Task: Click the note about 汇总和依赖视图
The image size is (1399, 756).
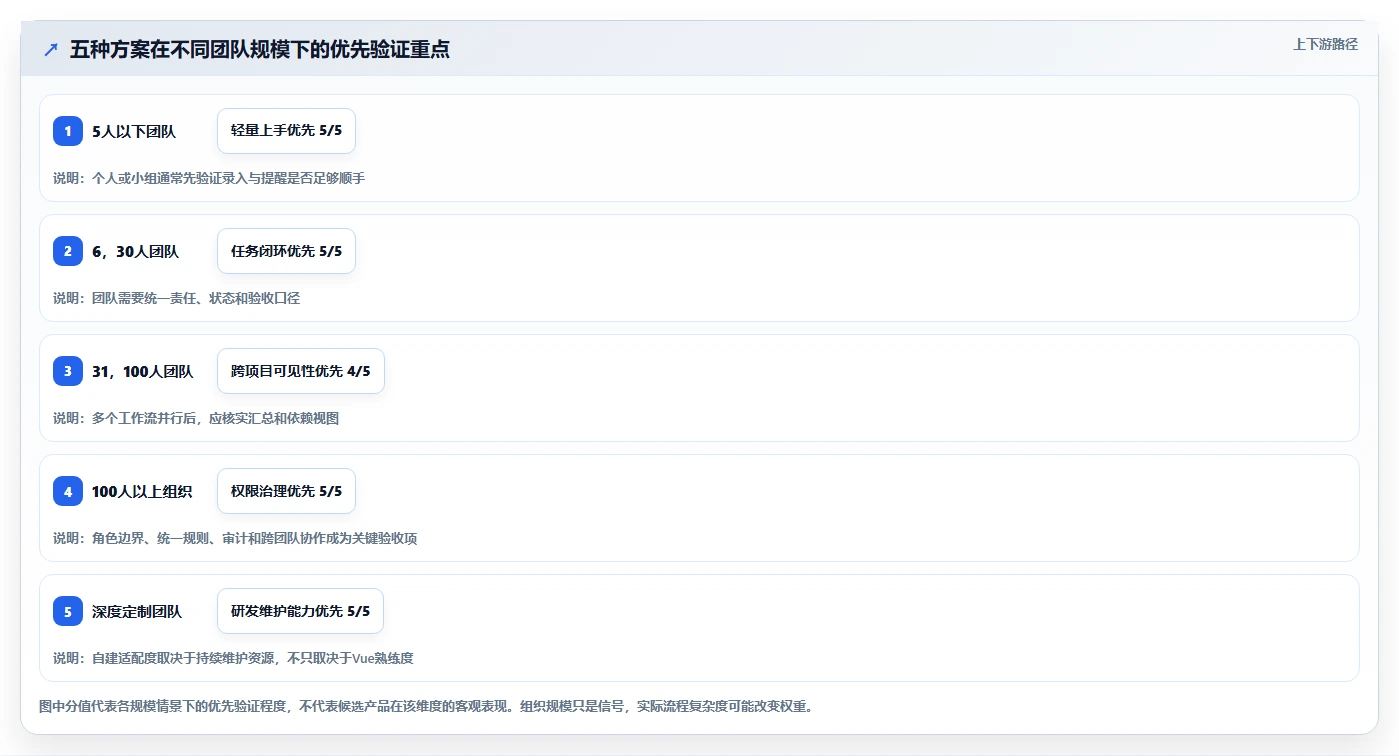Action: (196, 418)
